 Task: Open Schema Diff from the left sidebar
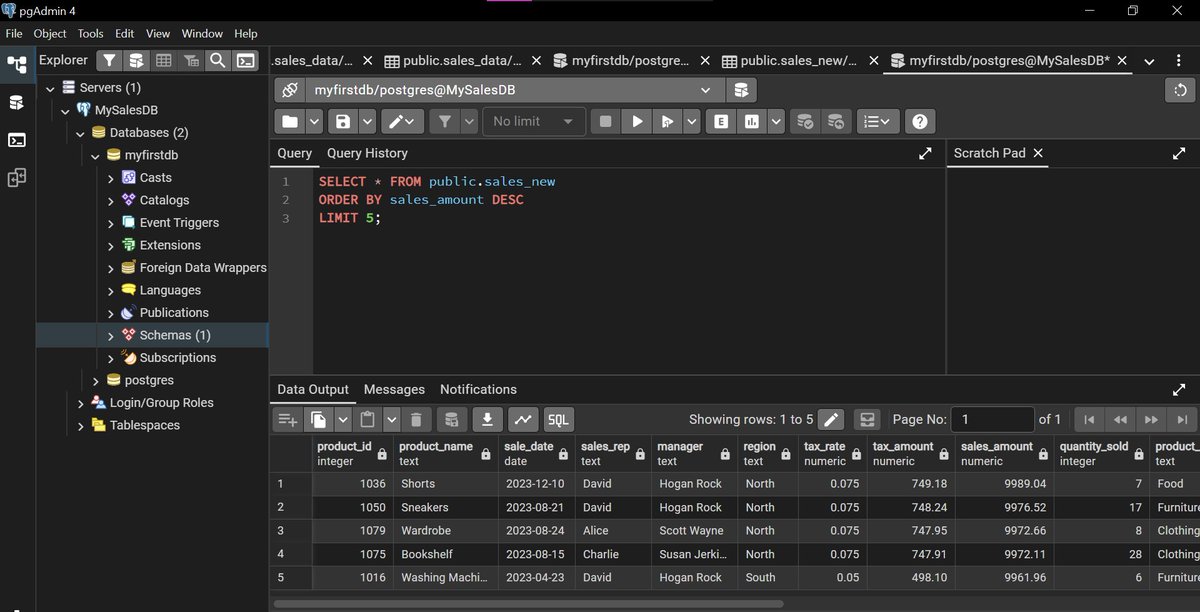point(17,178)
